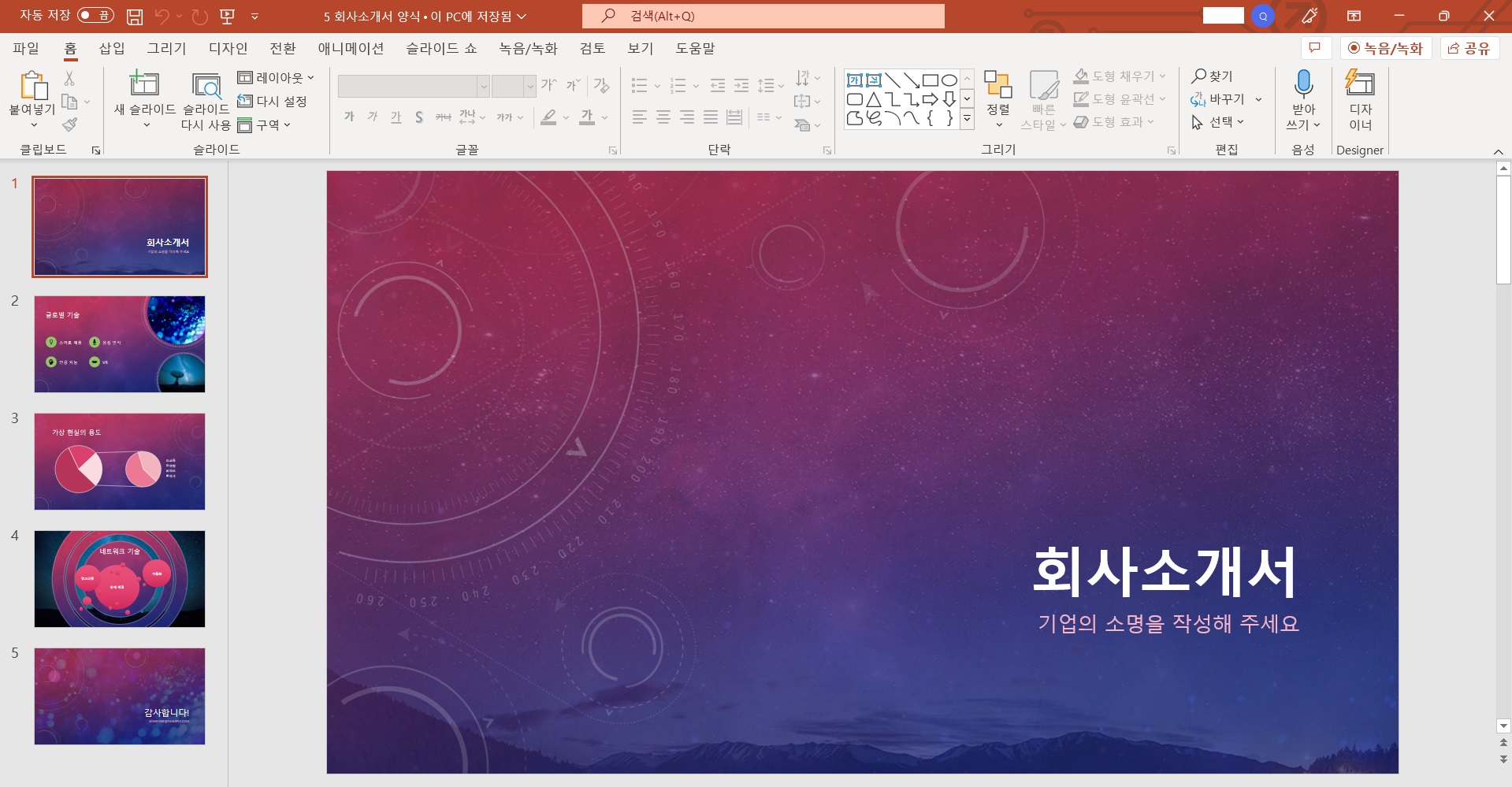
Task: Toggle Bold (가) formatting
Action: (x=349, y=117)
